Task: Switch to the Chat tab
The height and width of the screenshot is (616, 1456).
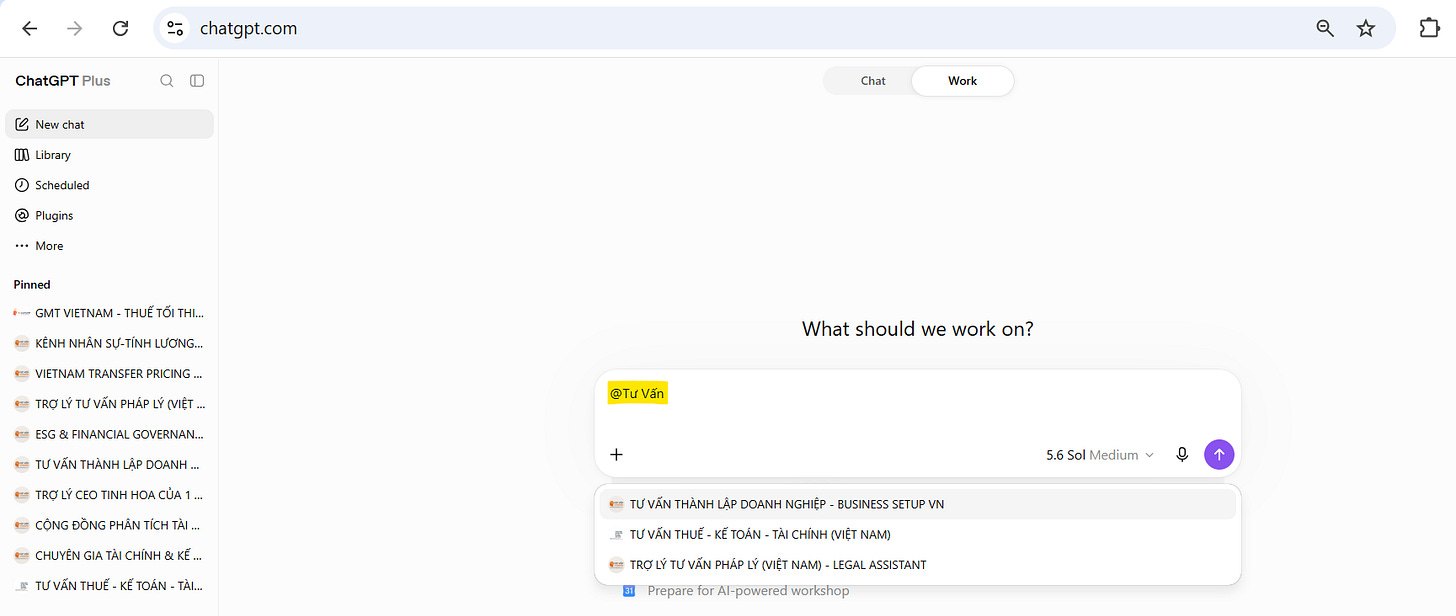Action: pyautogui.click(x=873, y=81)
